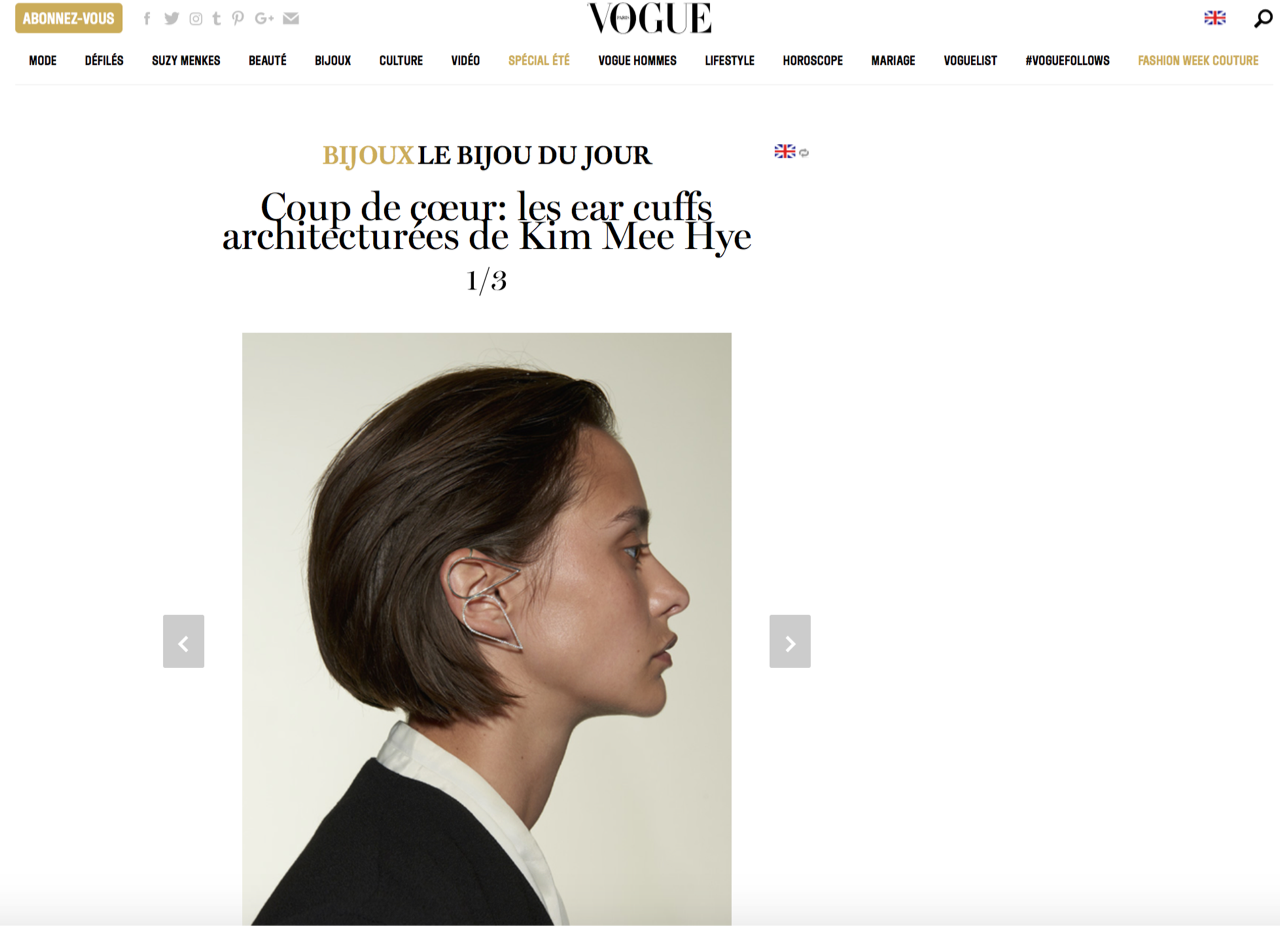The width and height of the screenshot is (1280, 926).
Task: Open the Tumblr icon
Action: (x=216, y=18)
